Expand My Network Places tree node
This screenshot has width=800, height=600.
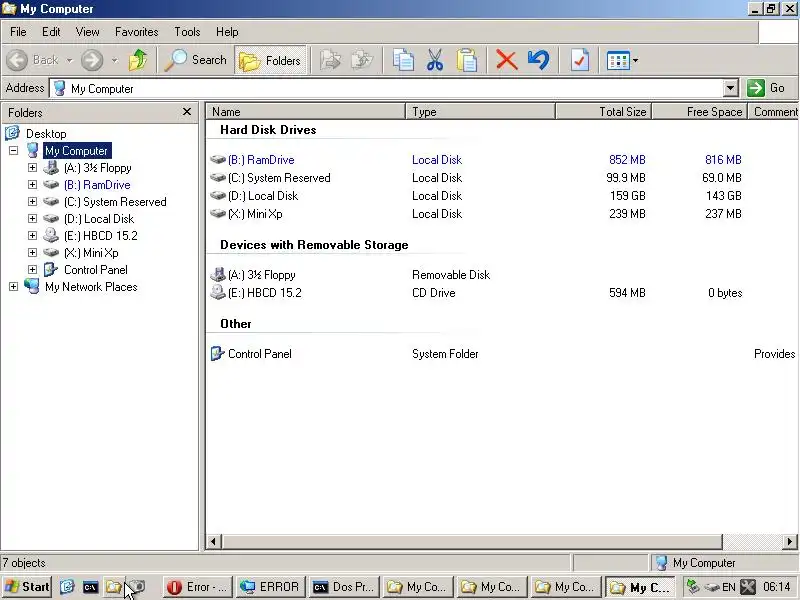[x=14, y=287]
